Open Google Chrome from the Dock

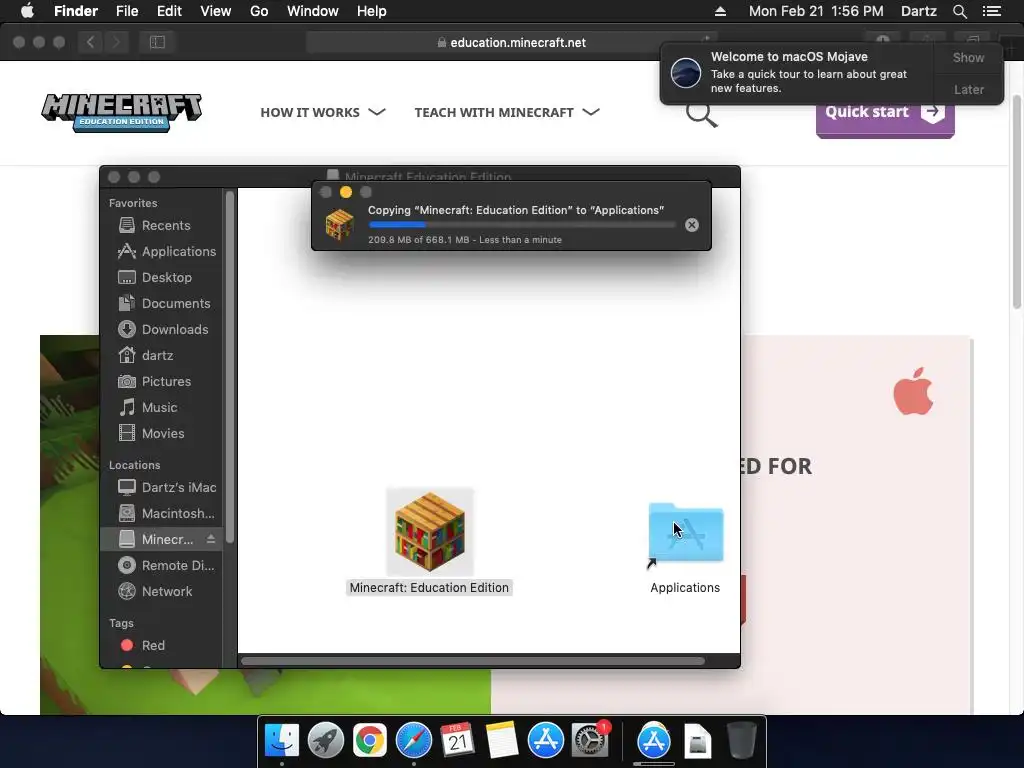click(370, 741)
